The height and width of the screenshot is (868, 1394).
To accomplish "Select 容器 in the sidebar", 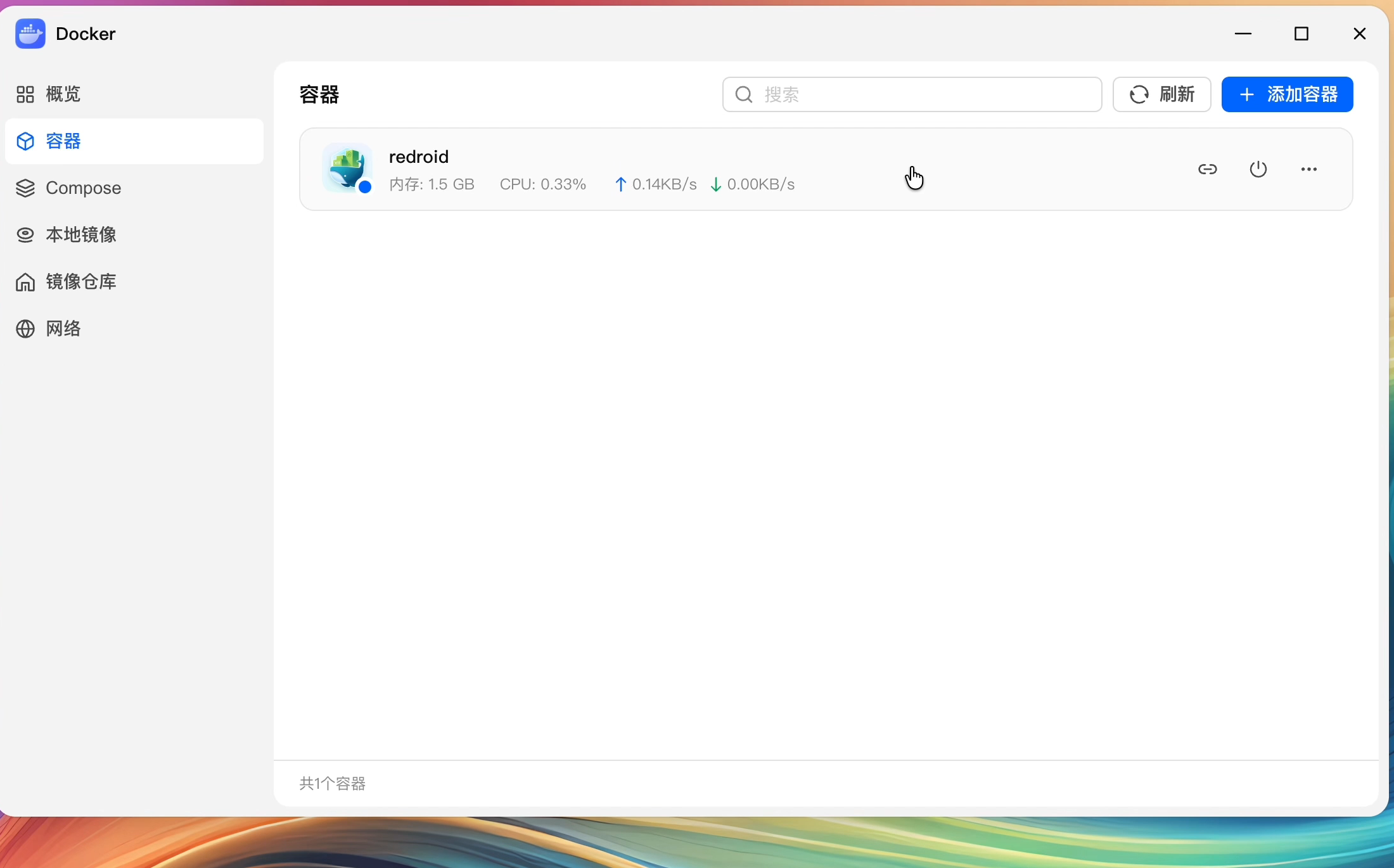I will (134, 141).
